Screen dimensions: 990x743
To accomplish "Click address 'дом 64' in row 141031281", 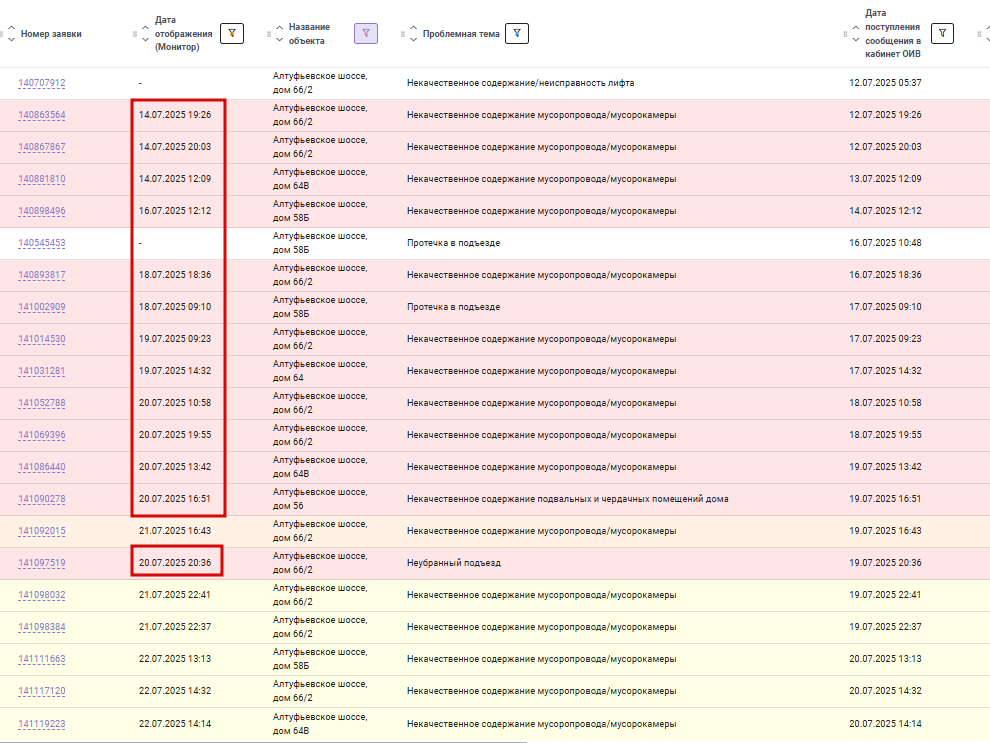I will [x=288, y=377].
